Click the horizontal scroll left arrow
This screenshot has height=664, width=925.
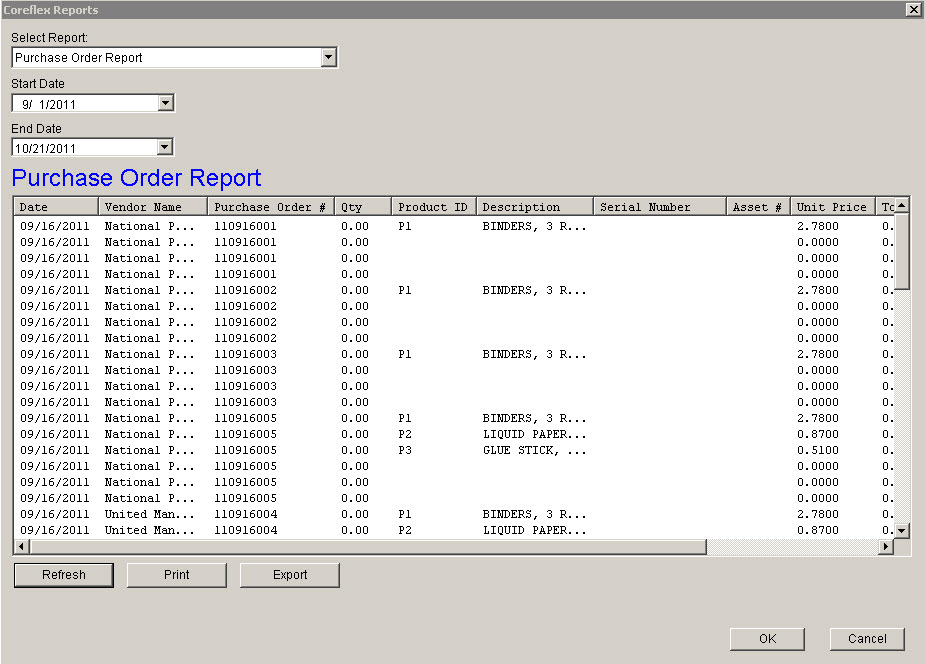tap(21, 547)
